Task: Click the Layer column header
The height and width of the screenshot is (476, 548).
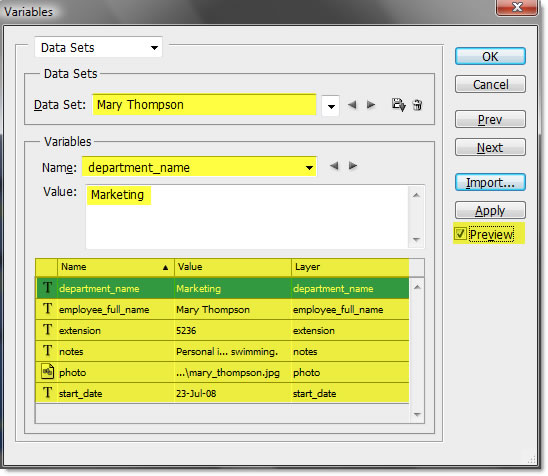Action: [350, 267]
